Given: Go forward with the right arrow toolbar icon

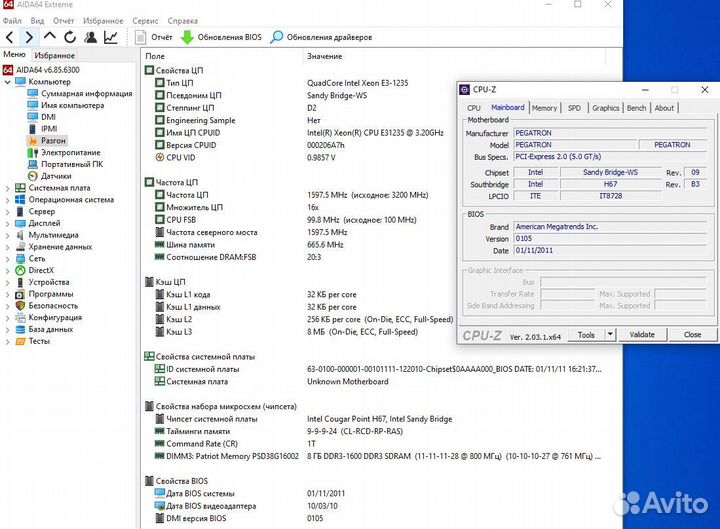Looking at the screenshot, I should (x=29, y=37).
